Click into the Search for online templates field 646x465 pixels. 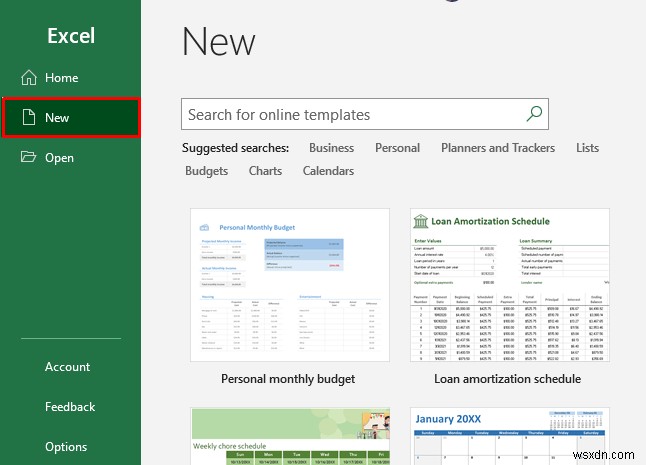(365, 114)
